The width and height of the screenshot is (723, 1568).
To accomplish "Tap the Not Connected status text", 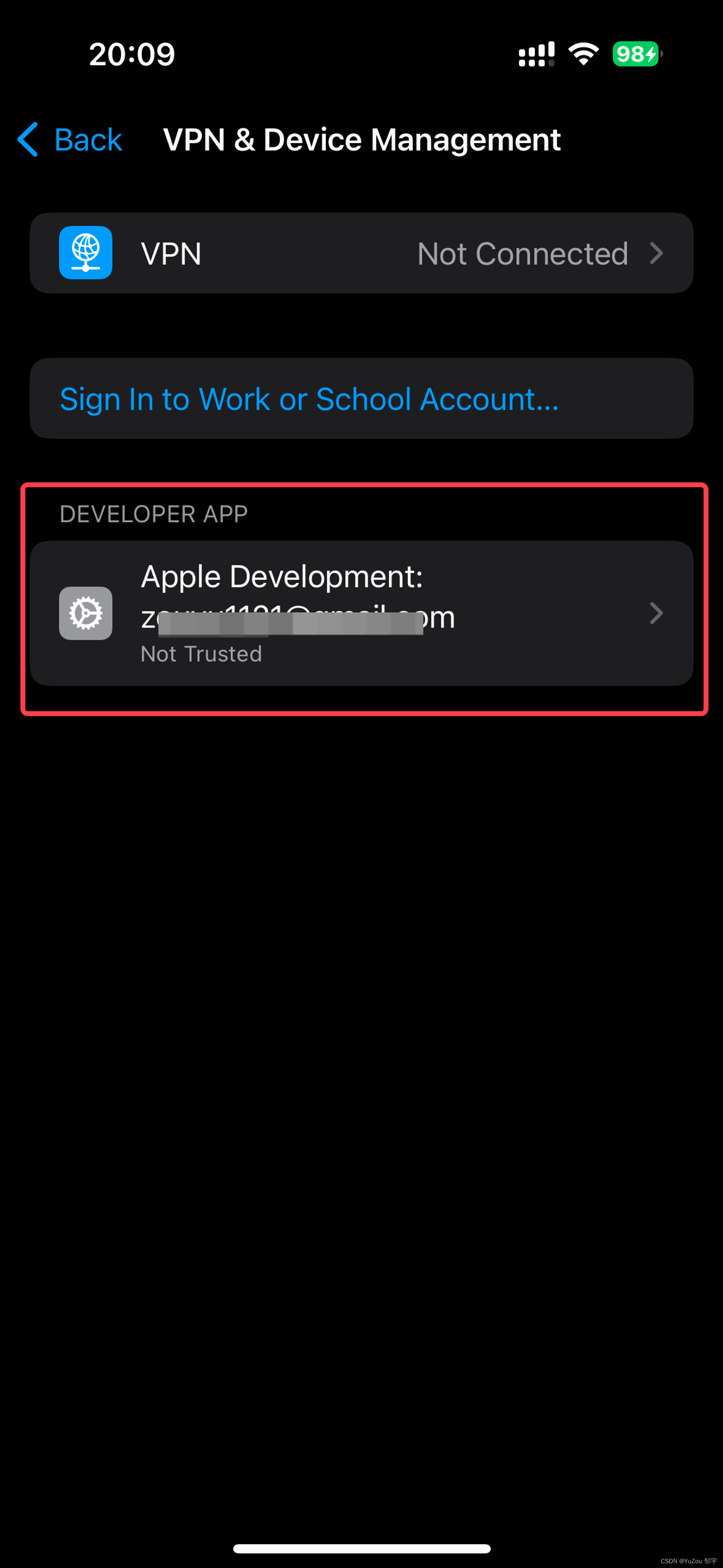I will click(x=523, y=253).
